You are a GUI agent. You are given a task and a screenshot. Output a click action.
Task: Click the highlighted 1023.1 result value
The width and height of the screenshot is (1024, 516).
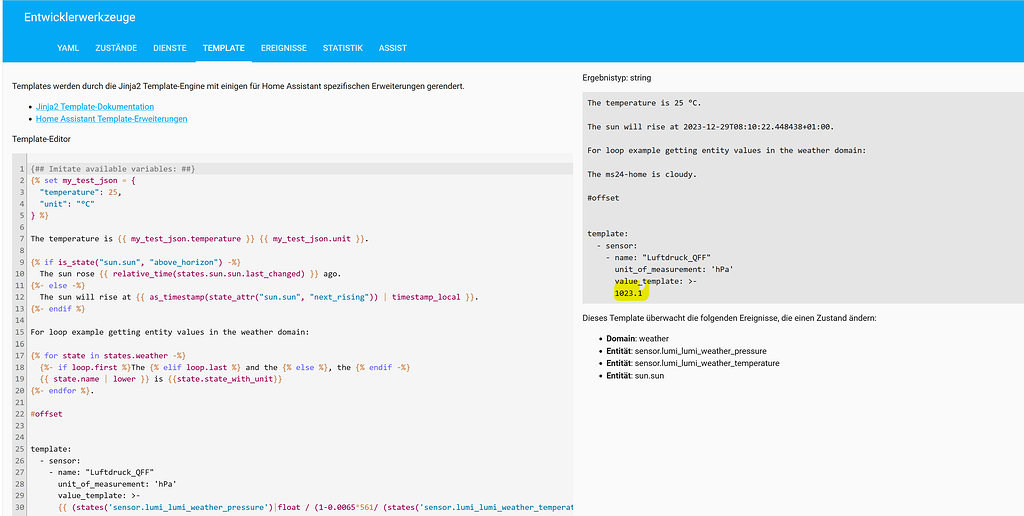[x=628, y=294]
